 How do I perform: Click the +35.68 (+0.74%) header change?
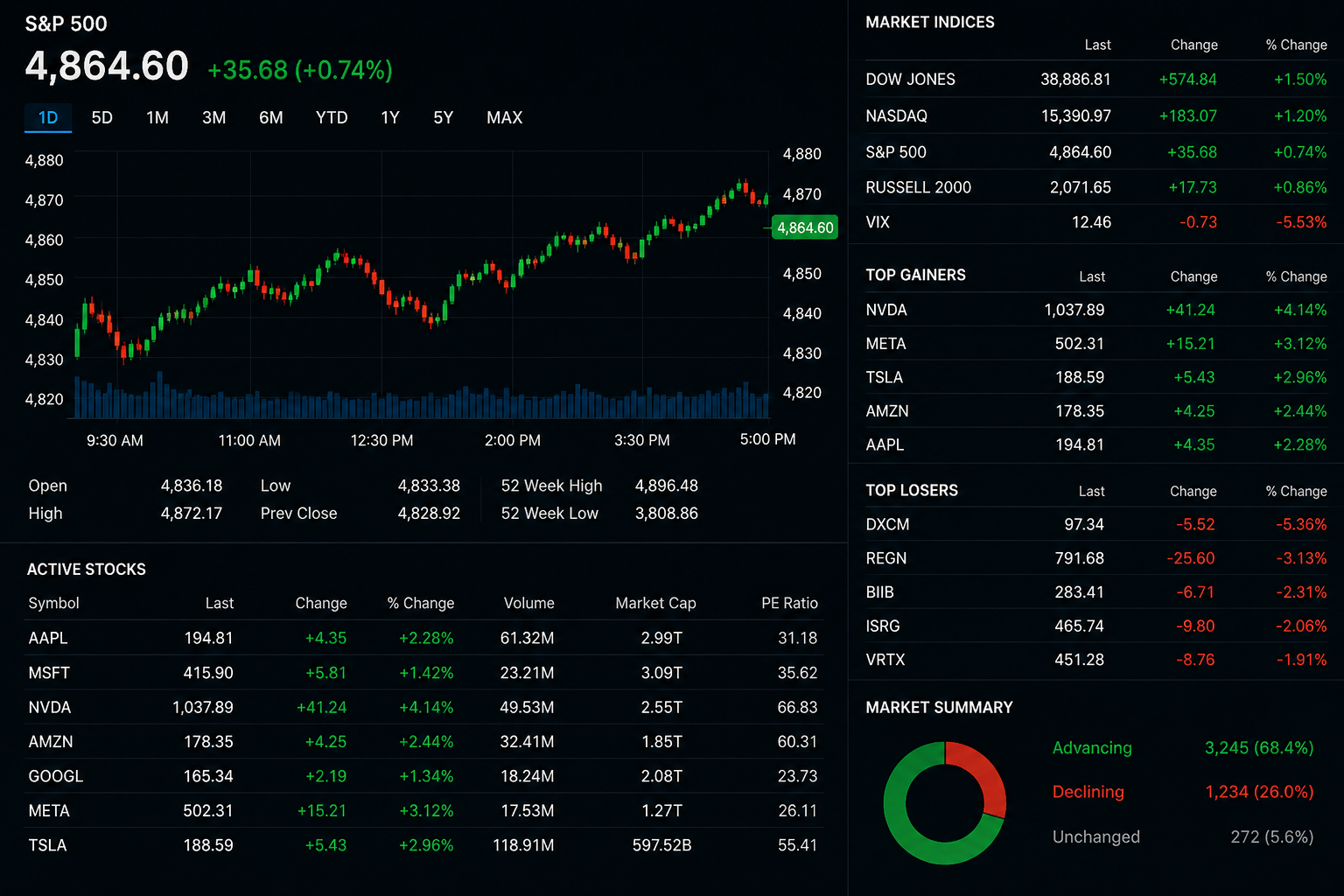point(300,70)
